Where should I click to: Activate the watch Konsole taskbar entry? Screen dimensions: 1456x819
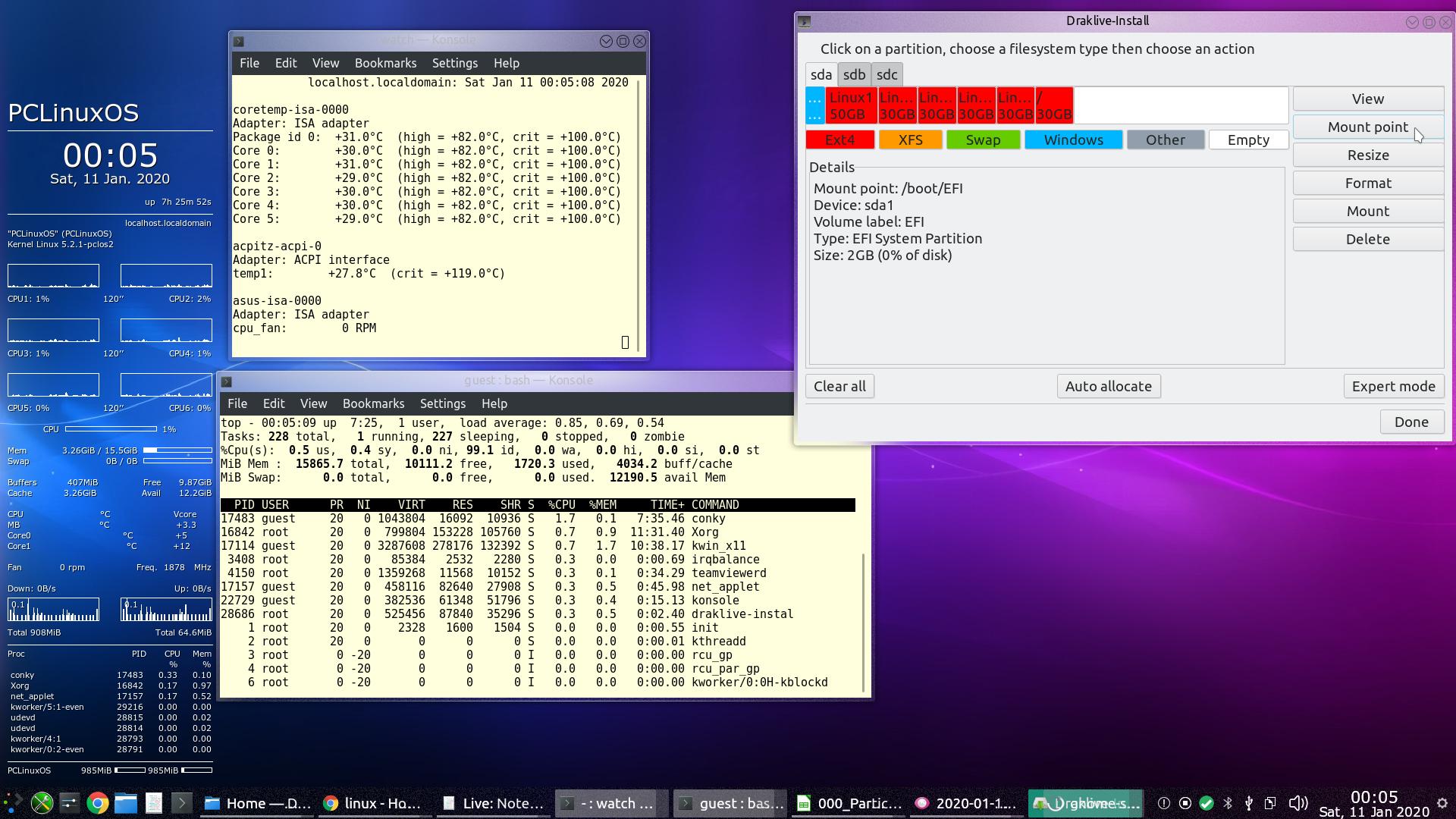pos(611,803)
